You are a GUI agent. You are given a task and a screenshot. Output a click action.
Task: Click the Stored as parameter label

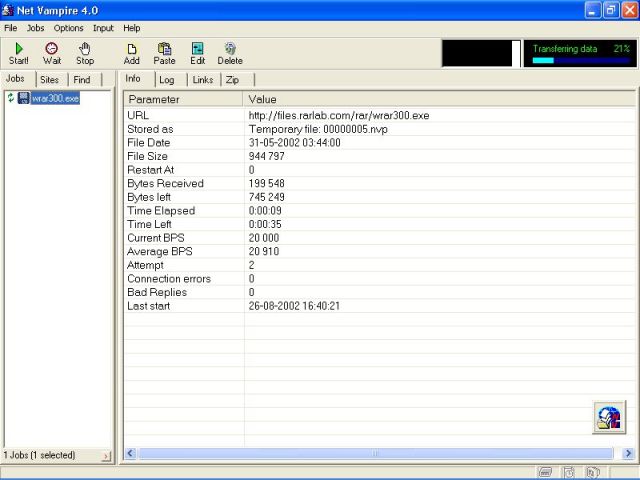(x=150, y=129)
